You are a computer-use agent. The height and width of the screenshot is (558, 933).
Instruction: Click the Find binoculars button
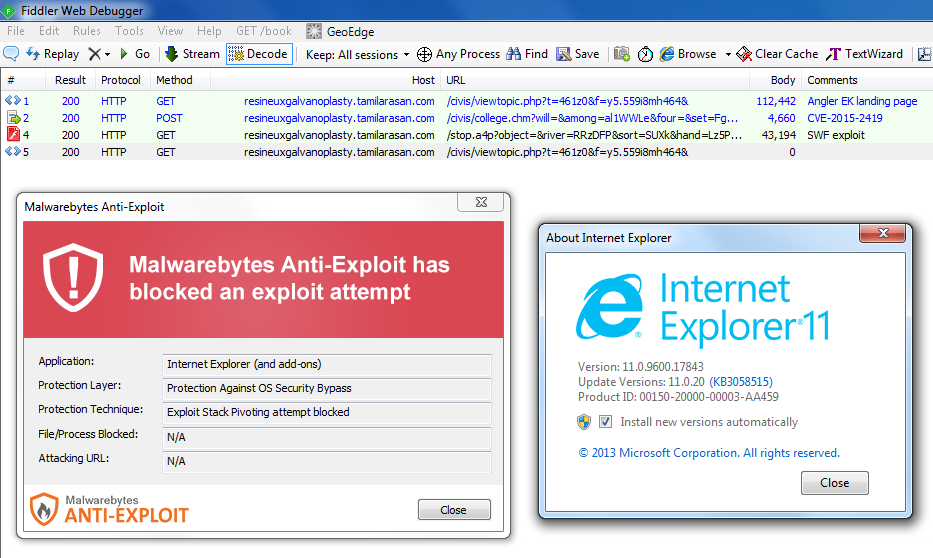tap(527, 54)
